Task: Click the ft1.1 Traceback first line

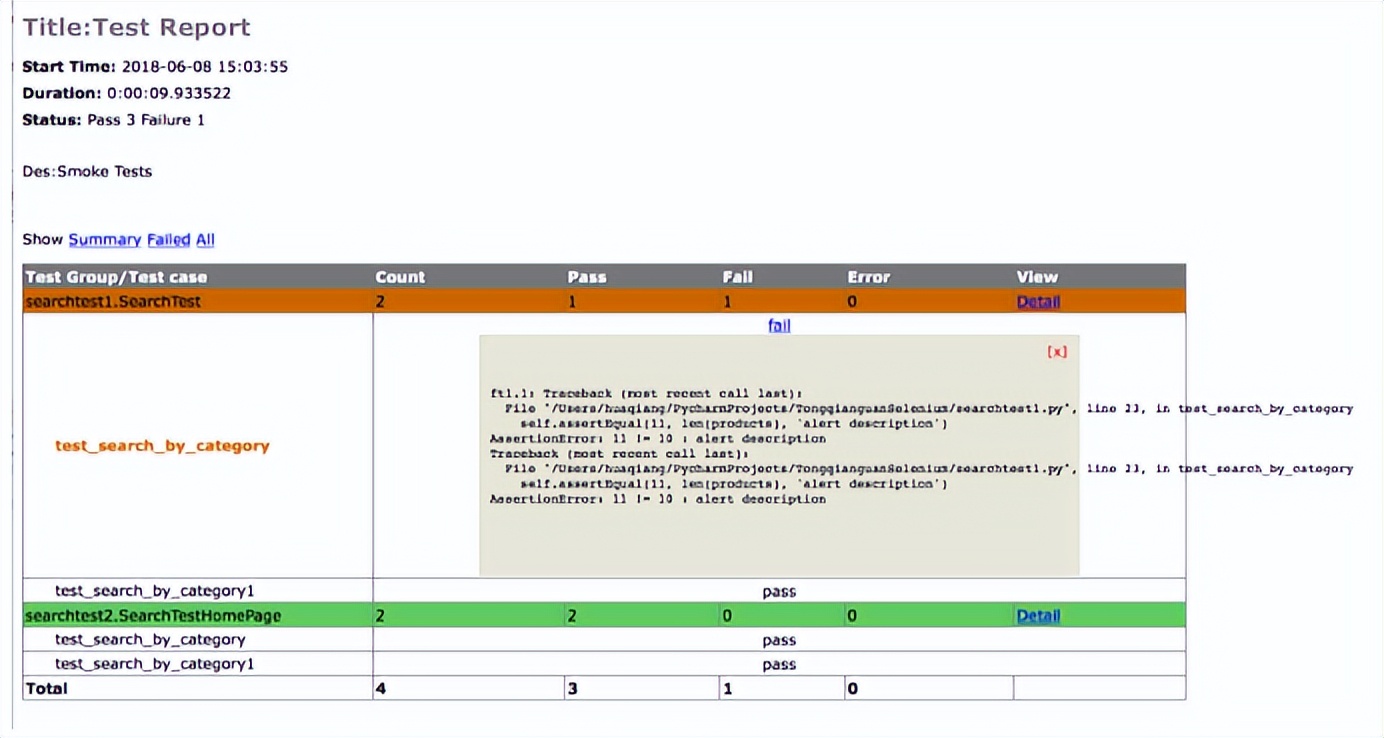Action: tap(646, 394)
